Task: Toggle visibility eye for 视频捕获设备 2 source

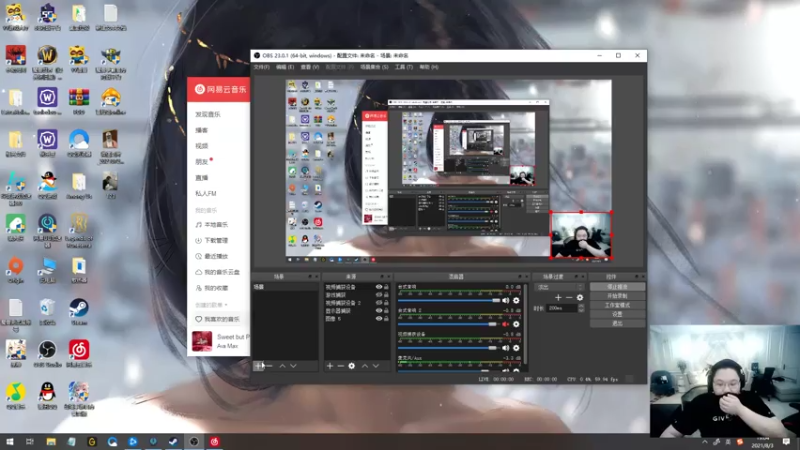Action: tap(379, 303)
